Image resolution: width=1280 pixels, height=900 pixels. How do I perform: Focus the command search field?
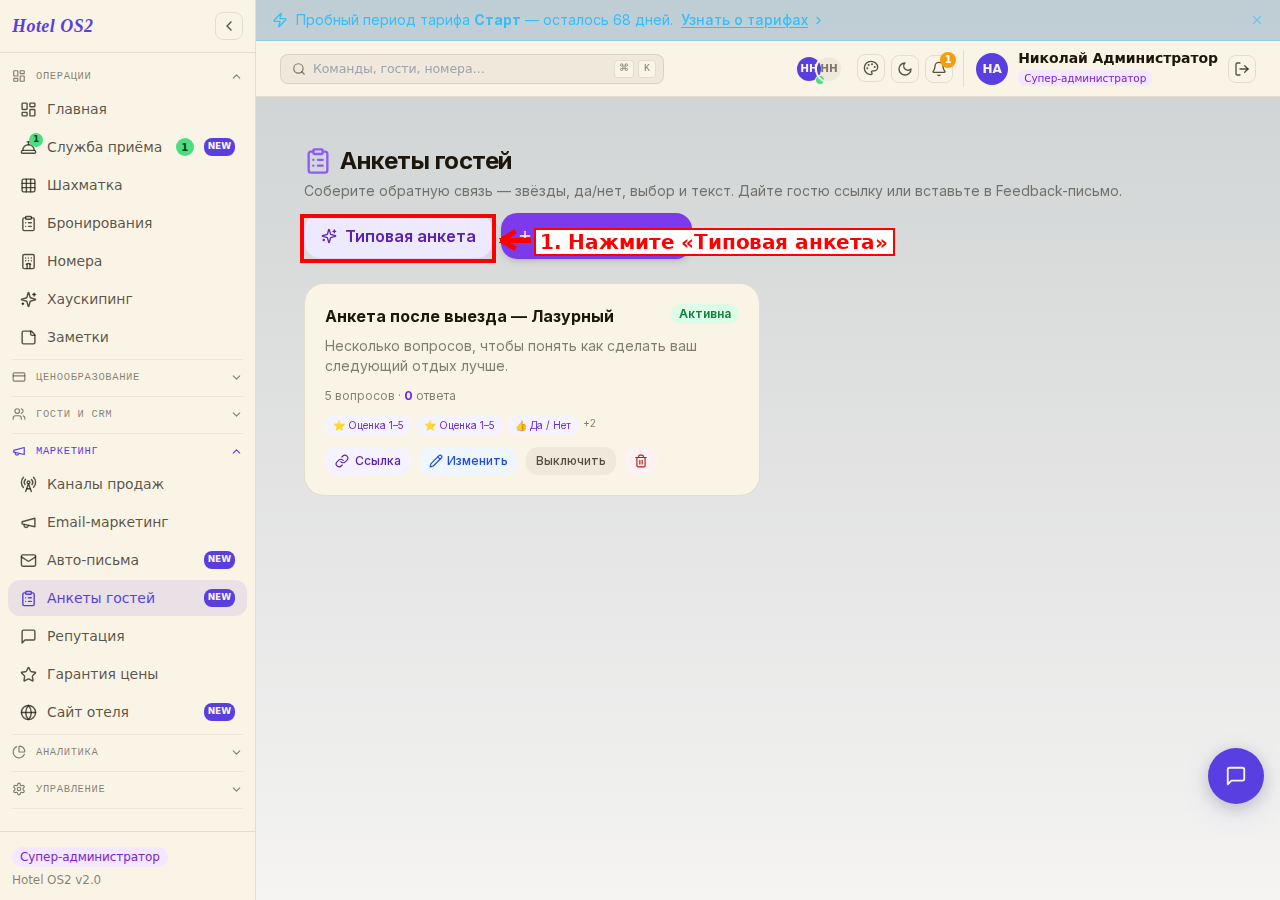[x=472, y=69]
